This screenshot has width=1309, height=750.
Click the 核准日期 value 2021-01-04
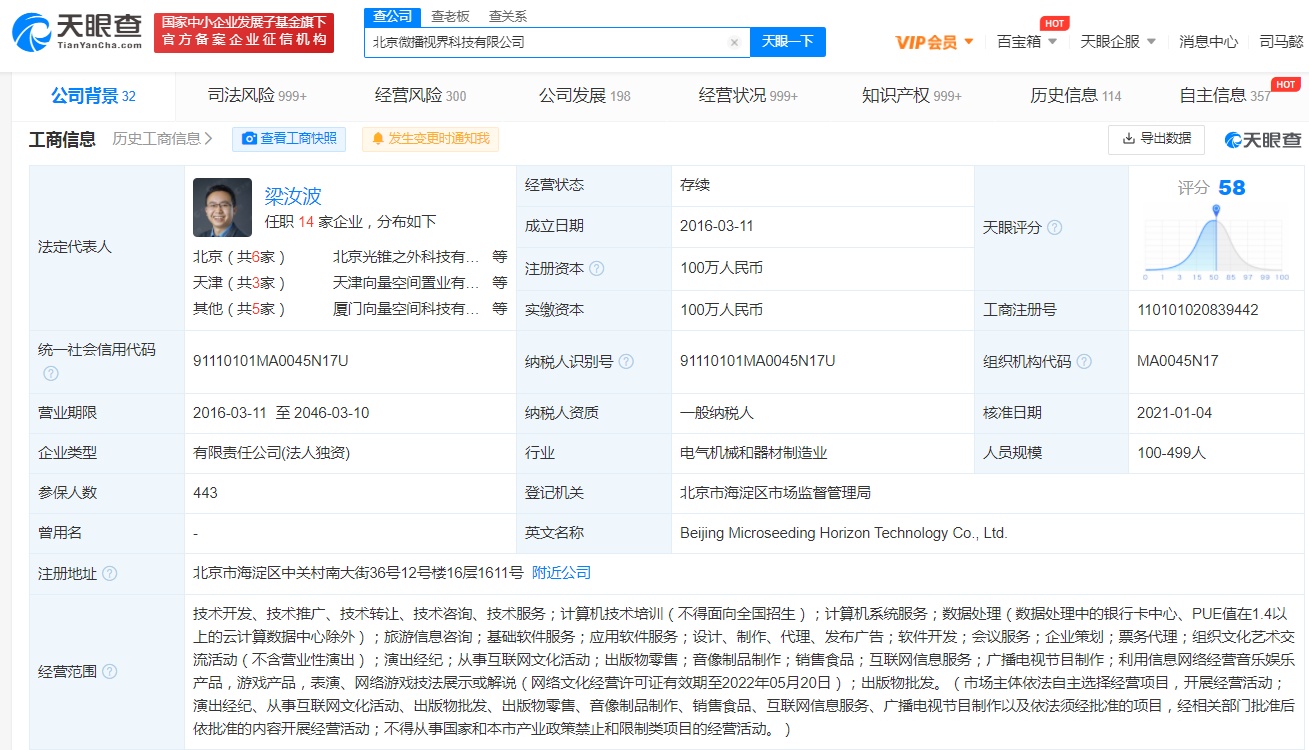[x=1174, y=412]
